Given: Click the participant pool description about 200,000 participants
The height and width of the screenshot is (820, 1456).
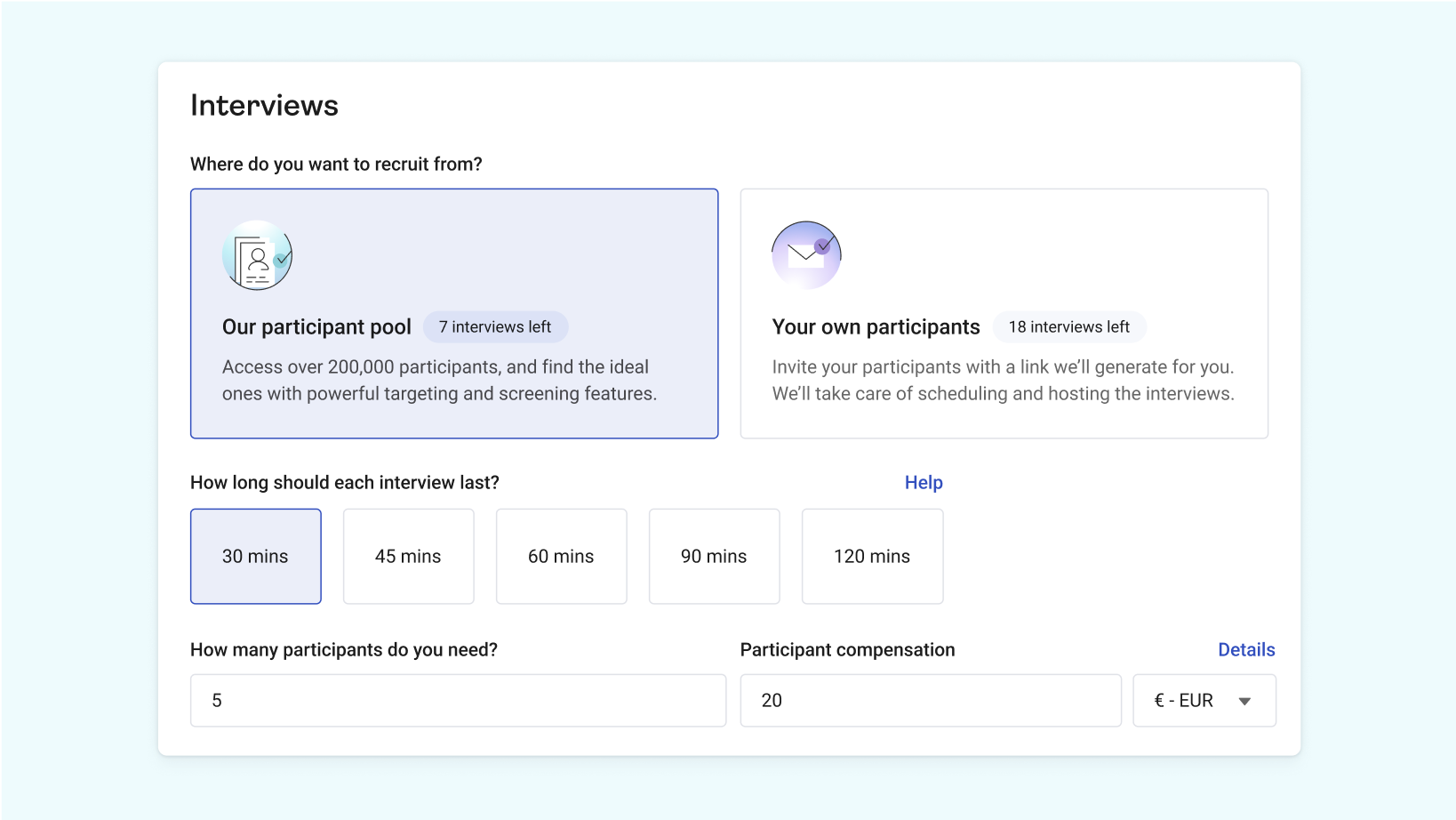Looking at the screenshot, I should pyautogui.click(x=439, y=381).
